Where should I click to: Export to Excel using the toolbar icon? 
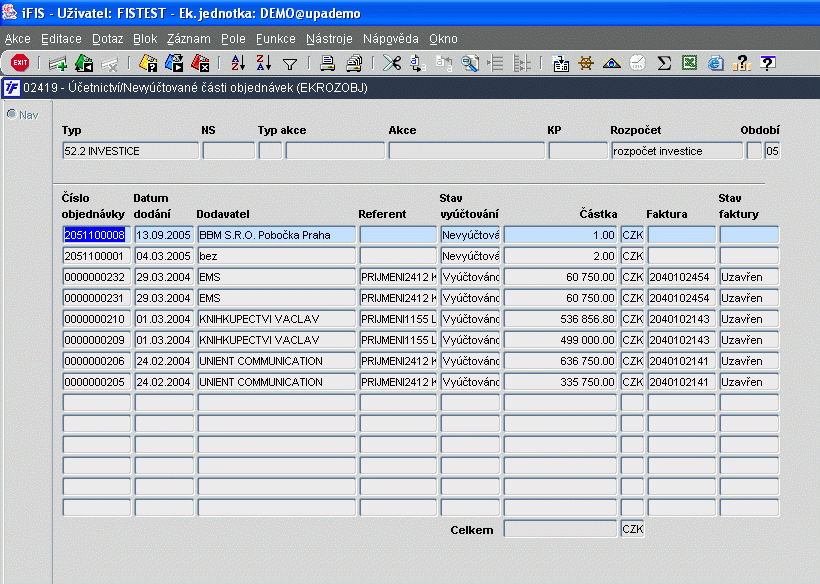click(689, 63)
